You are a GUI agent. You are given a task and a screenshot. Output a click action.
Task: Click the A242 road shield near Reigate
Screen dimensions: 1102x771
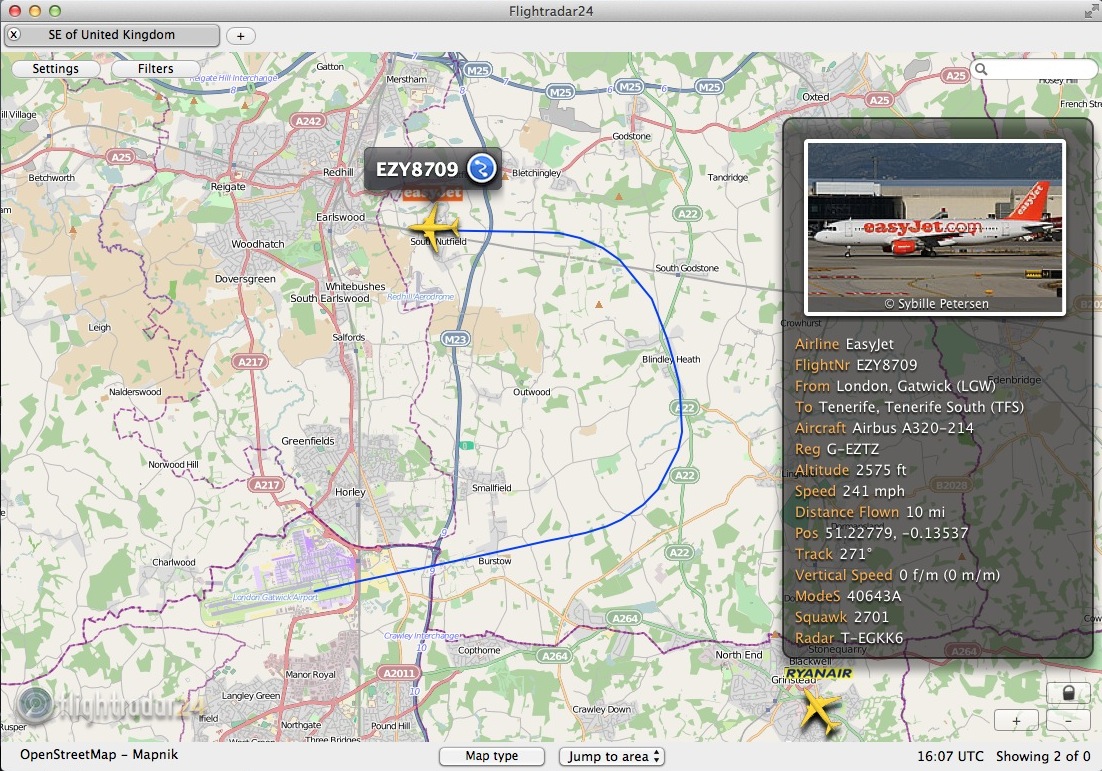309,121
